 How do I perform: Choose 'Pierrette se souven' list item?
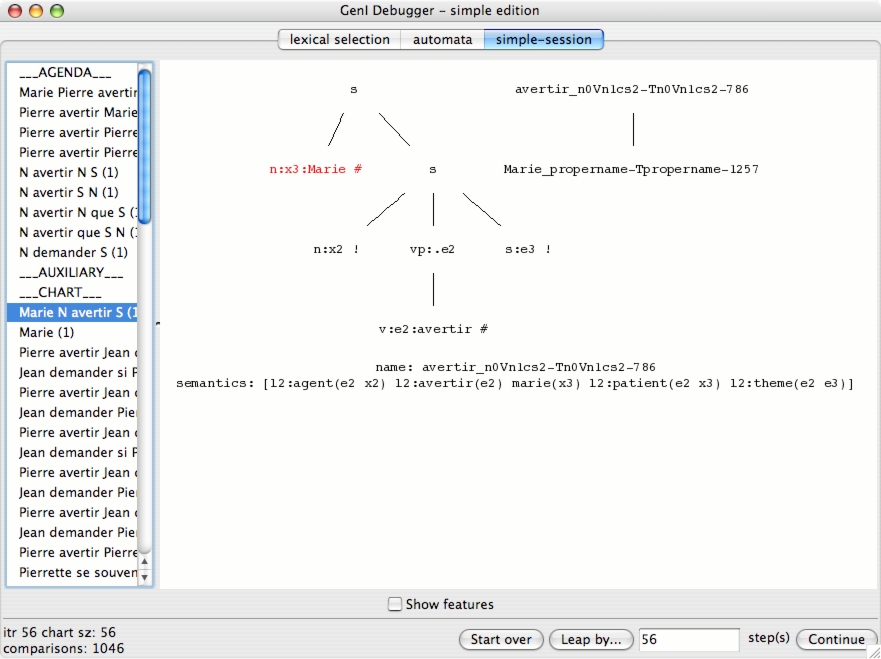(76, 572)
